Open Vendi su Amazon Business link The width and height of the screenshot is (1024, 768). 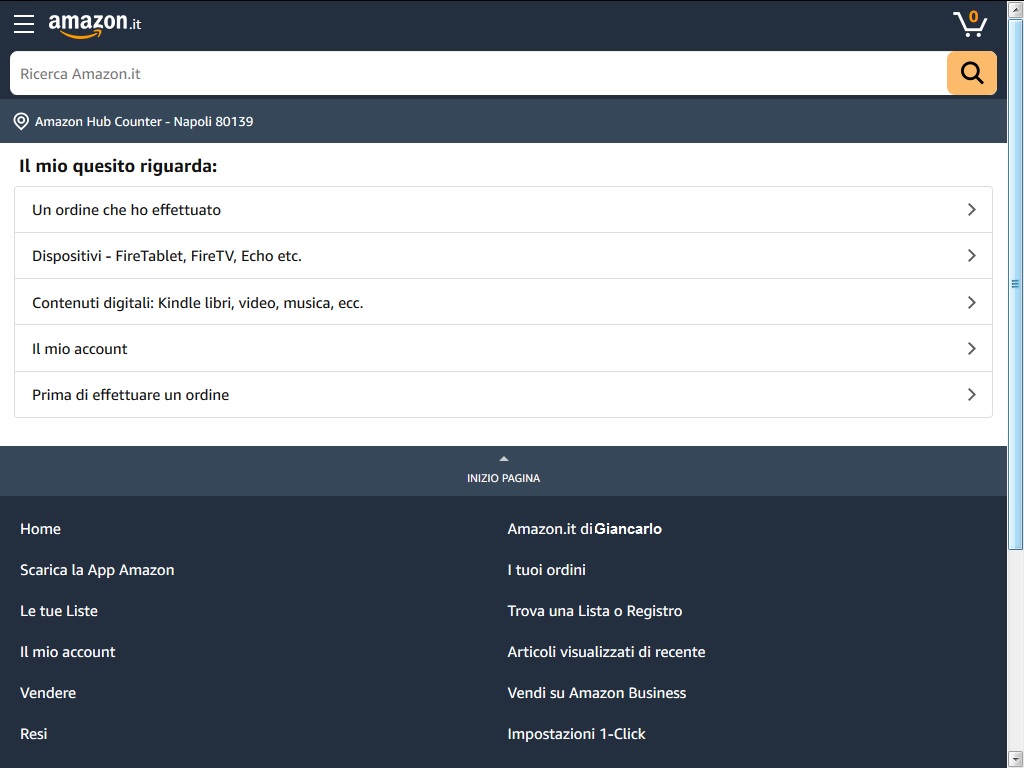(x=597, y=693)
